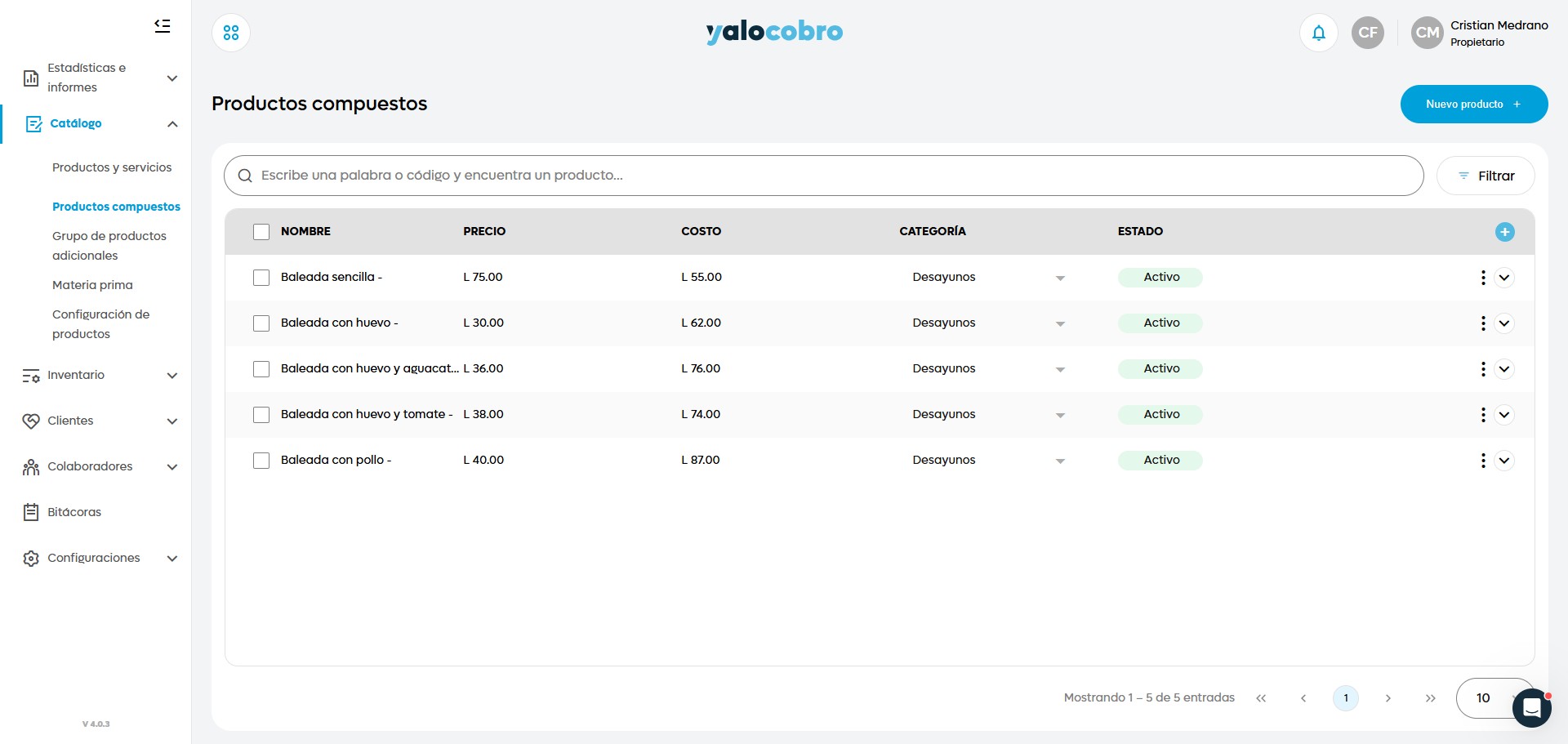
Task: Click the Bitácoras clipboard icon
Action: pyautogui.click(x=31, y=513)
